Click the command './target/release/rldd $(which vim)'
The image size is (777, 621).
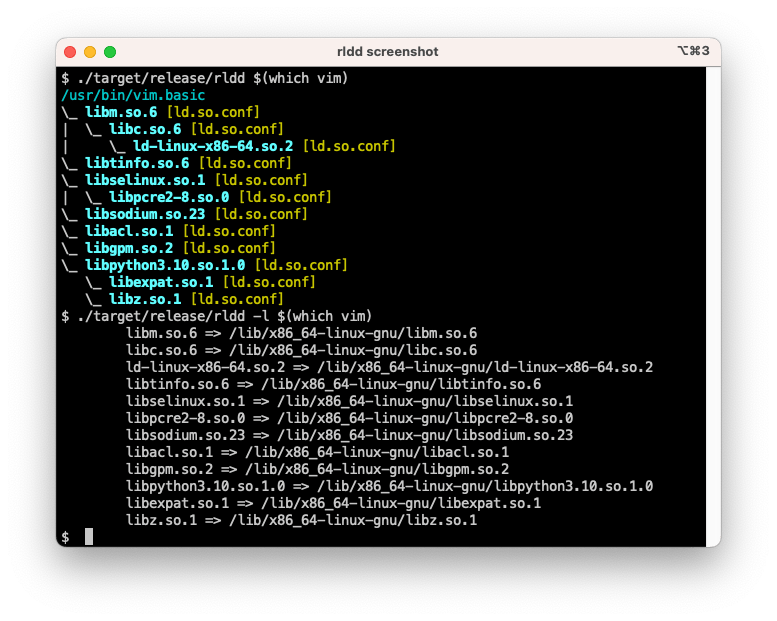click(x=213, y=78)
